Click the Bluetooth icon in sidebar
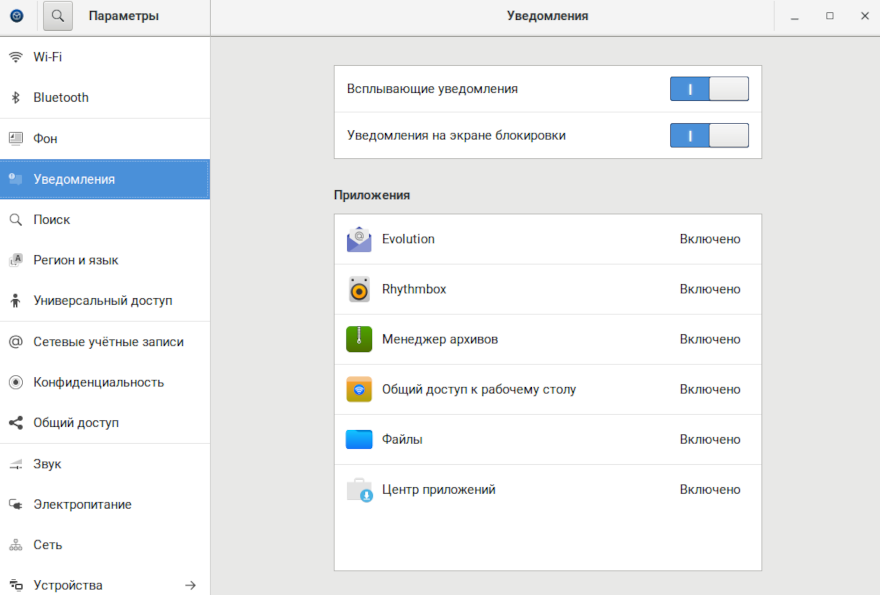880x595 pixels. click(15, 98)
